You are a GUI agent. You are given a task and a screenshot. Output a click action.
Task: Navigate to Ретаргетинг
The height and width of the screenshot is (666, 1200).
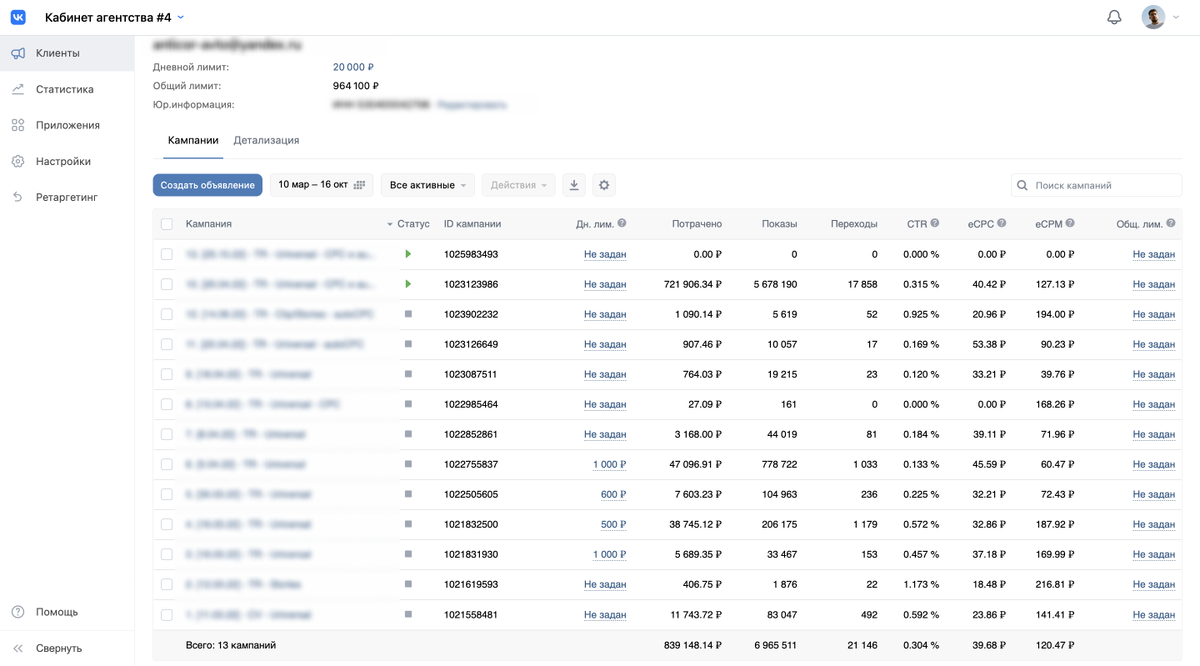67,197
